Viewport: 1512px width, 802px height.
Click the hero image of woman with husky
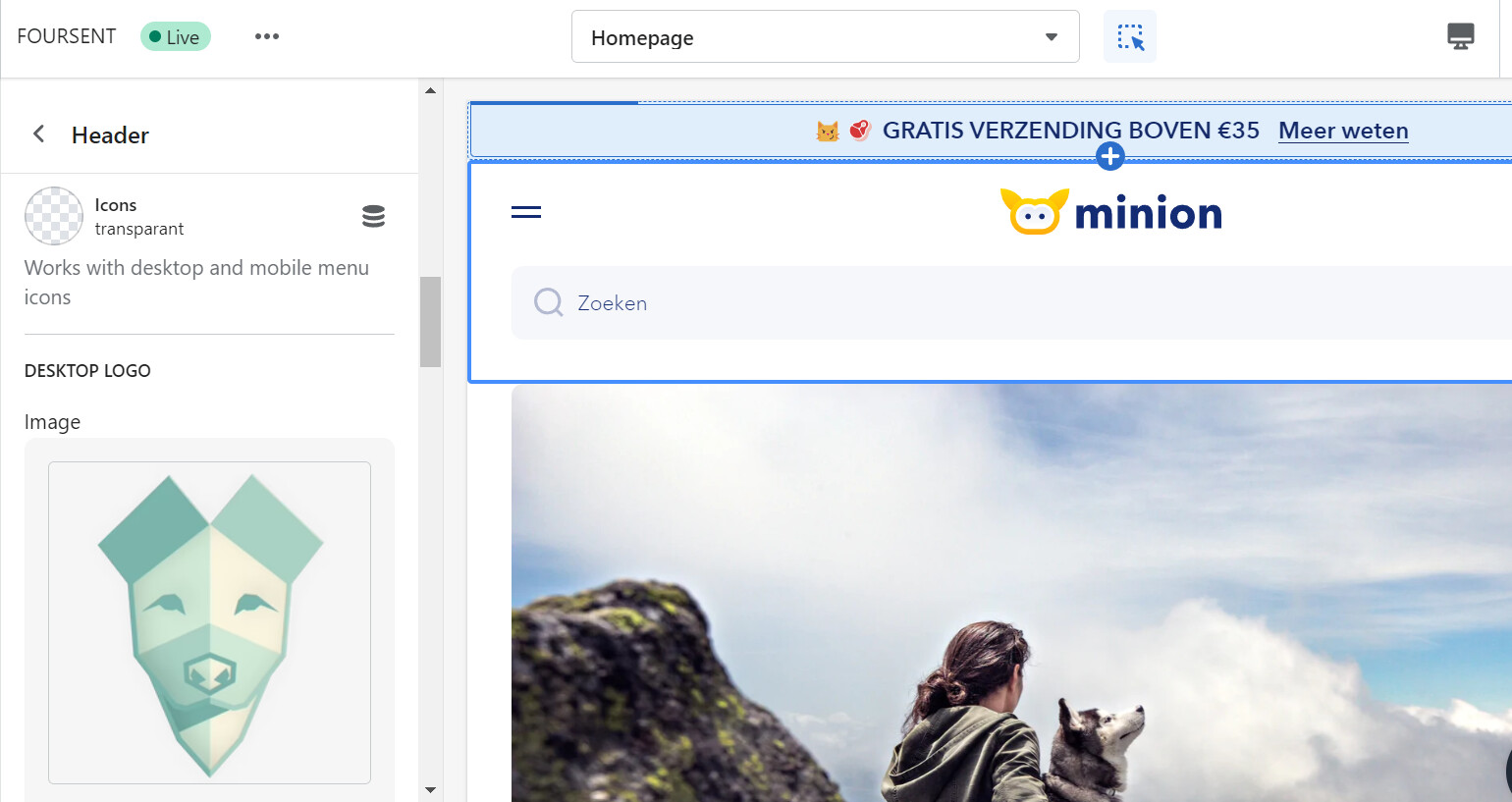point(1011,593)
